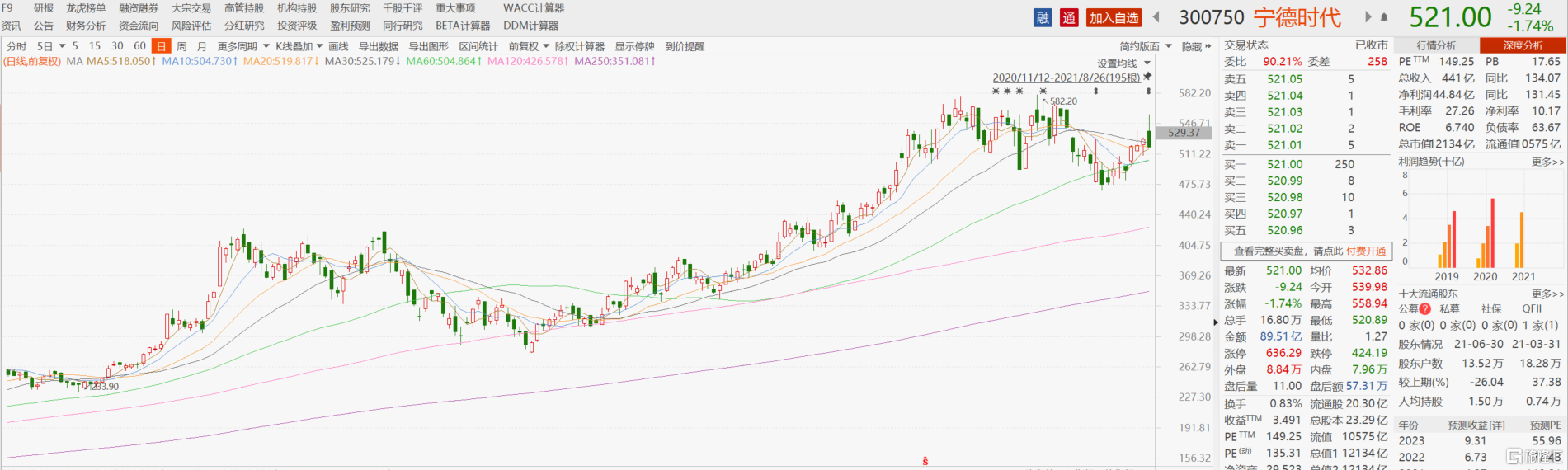Open 更多>> beside 十大流通股东
Viewport: 1568px width, 470px height.
[1547, 294]
